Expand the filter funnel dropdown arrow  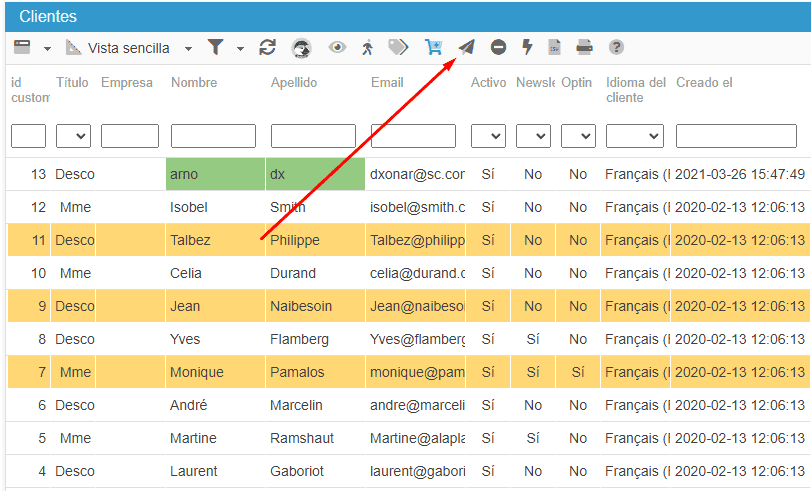point(240,48)
